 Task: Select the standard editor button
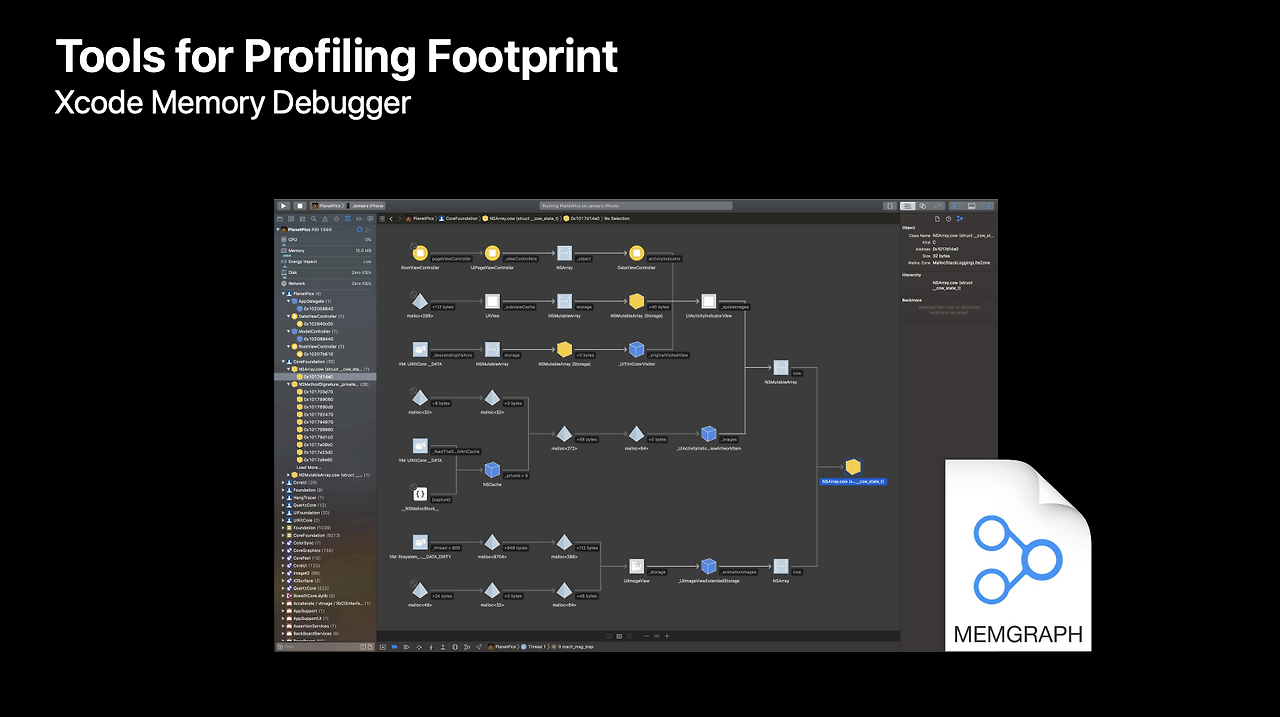pos(908,206)
